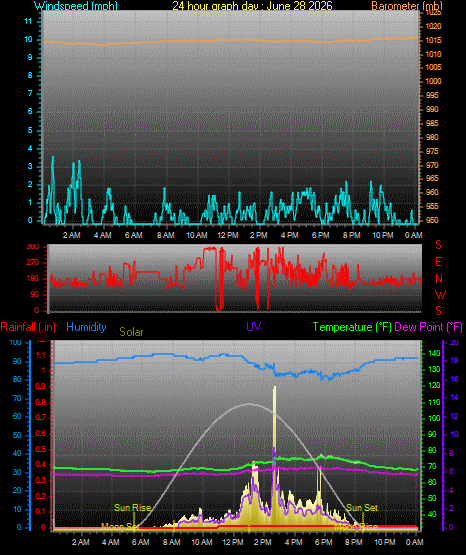This screenshot has width=466, height=555.
Task: Click the 1015 barometer scale value
Action: click(x=433, y=40)
